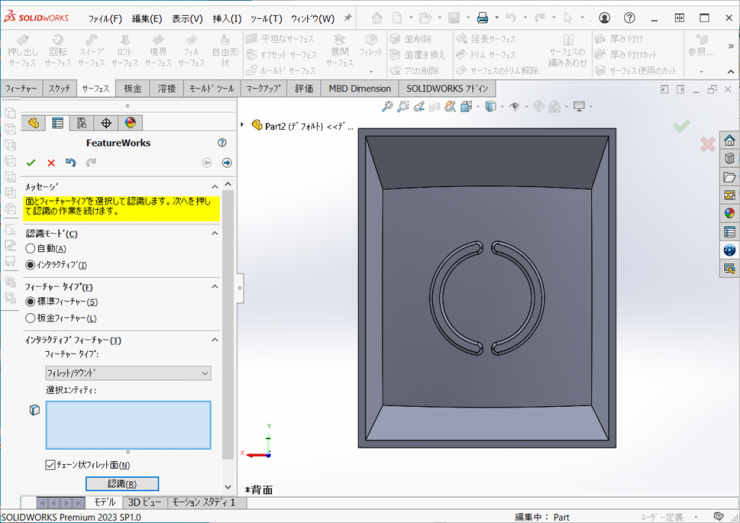Expand the Part2 tree in the viewport

coord(244,126)
